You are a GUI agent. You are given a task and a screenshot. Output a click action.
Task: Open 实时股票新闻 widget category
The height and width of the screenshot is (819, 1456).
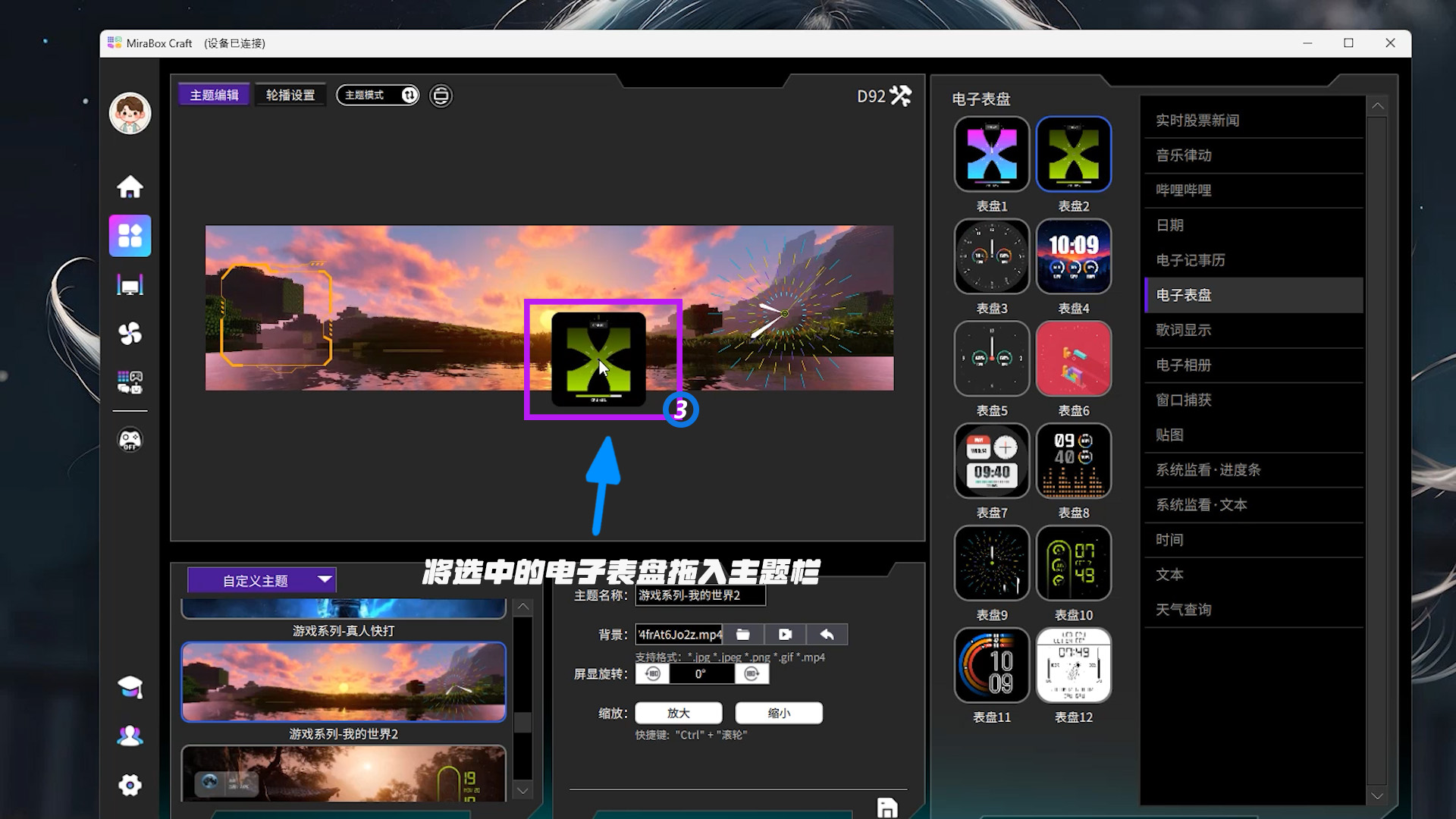(x=1254, y=121)
